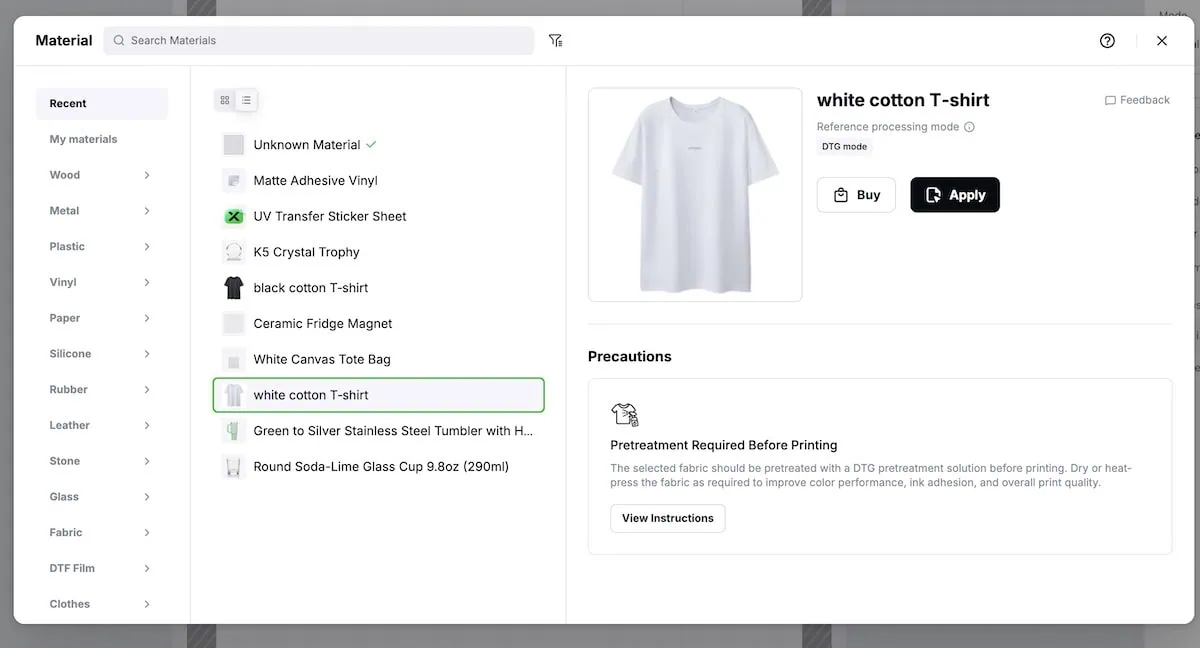Expand the Wood category
The width and height of the screenshot is (1200, 648).
(x=147, y=175)
